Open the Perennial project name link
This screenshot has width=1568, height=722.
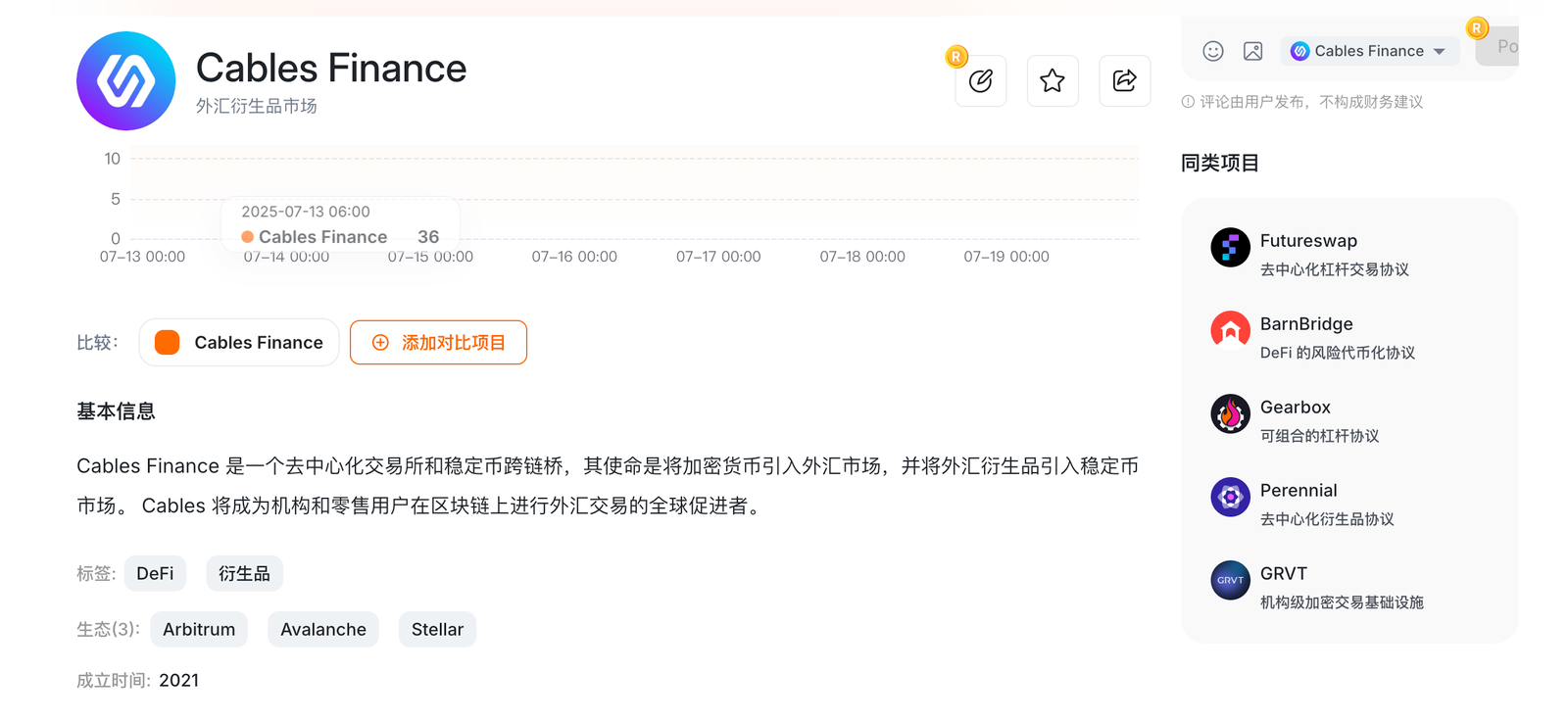click(x=1298, y=491)
